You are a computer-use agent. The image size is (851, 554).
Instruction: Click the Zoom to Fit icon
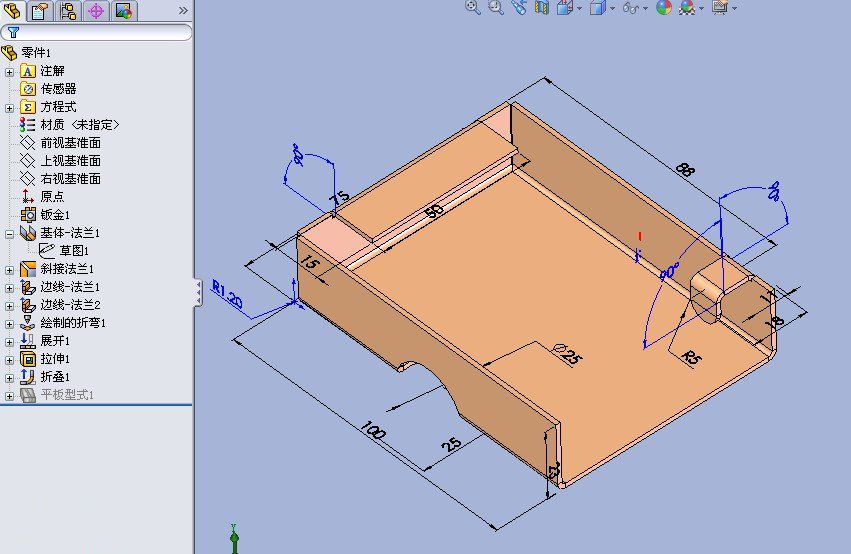tap(474, 8)
